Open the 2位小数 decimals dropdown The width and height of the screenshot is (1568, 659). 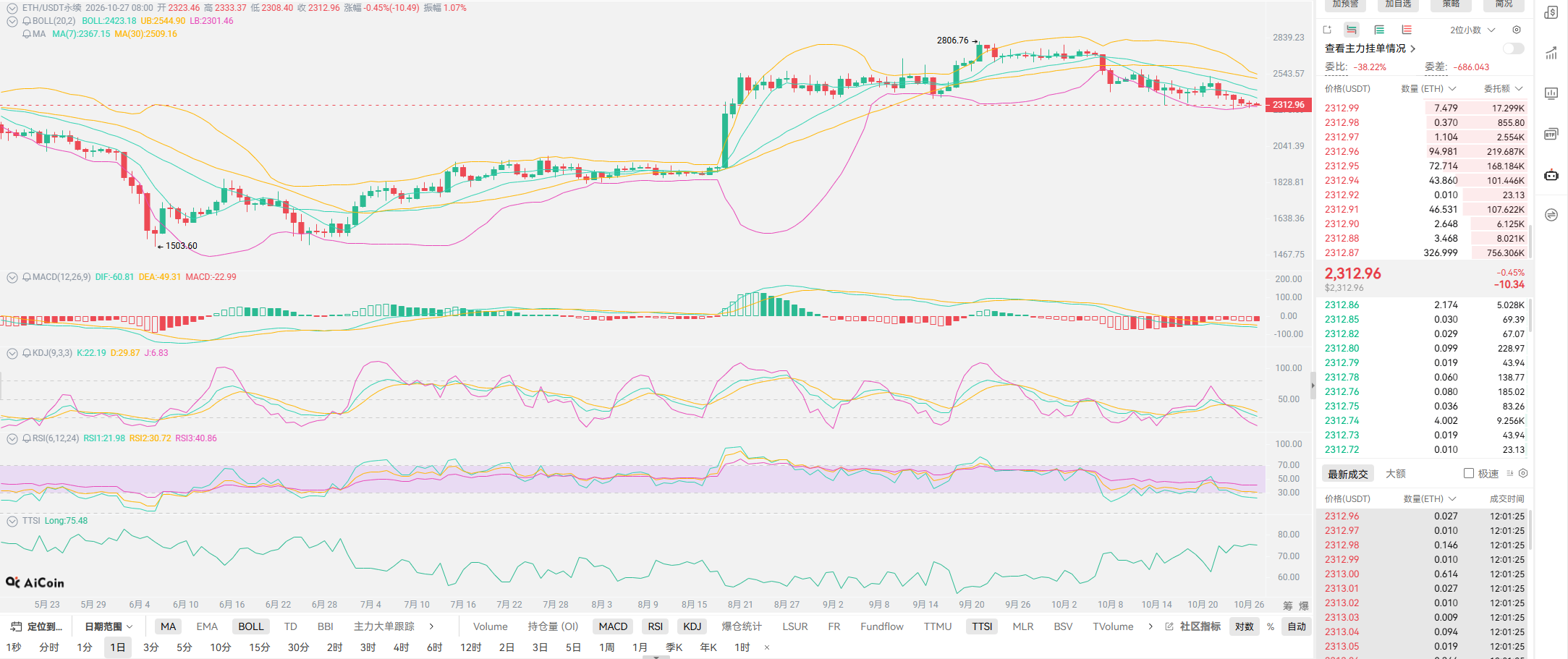pyautogui.click(x=1472, y=30)
